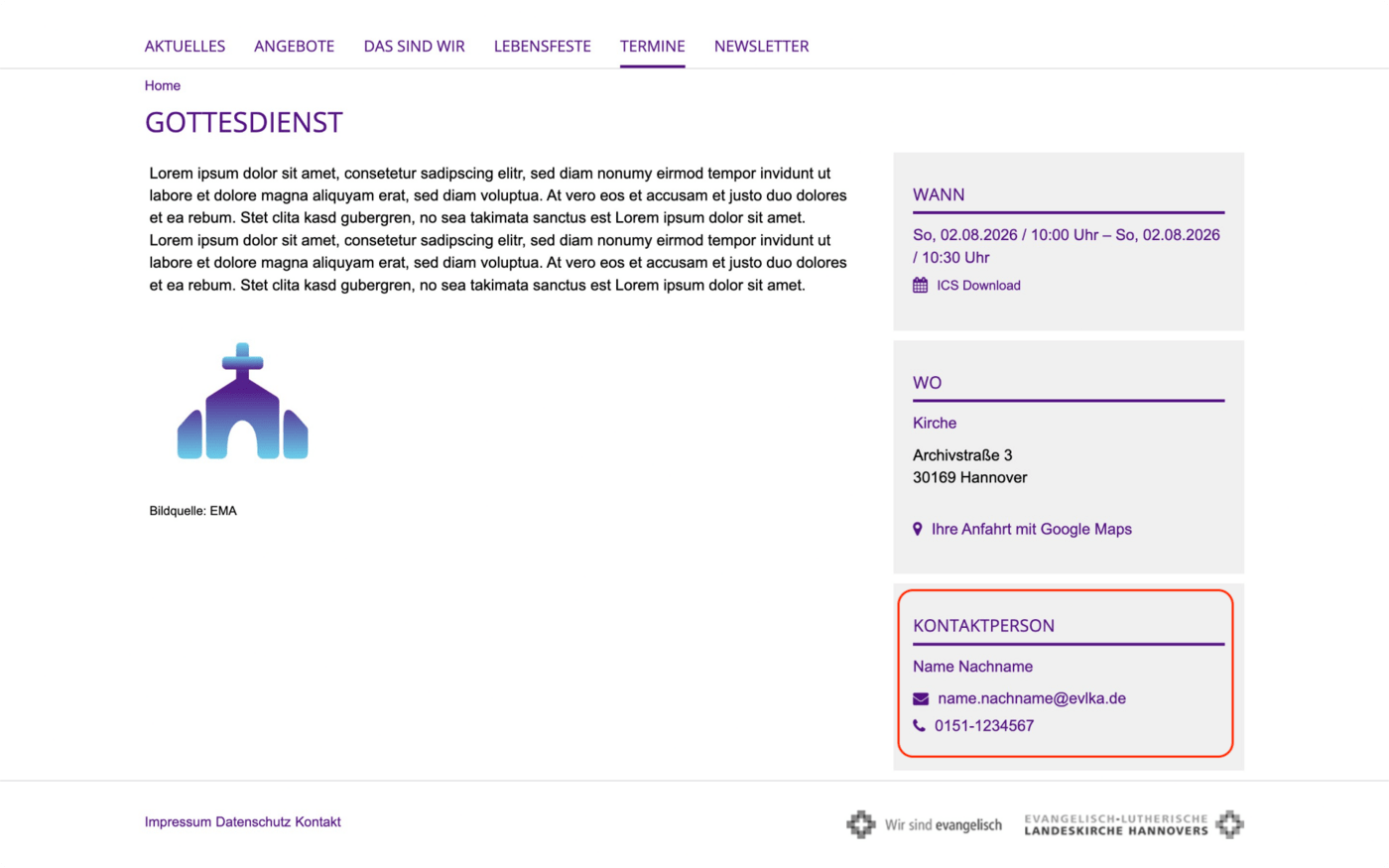Click the map pin icon

917,530
